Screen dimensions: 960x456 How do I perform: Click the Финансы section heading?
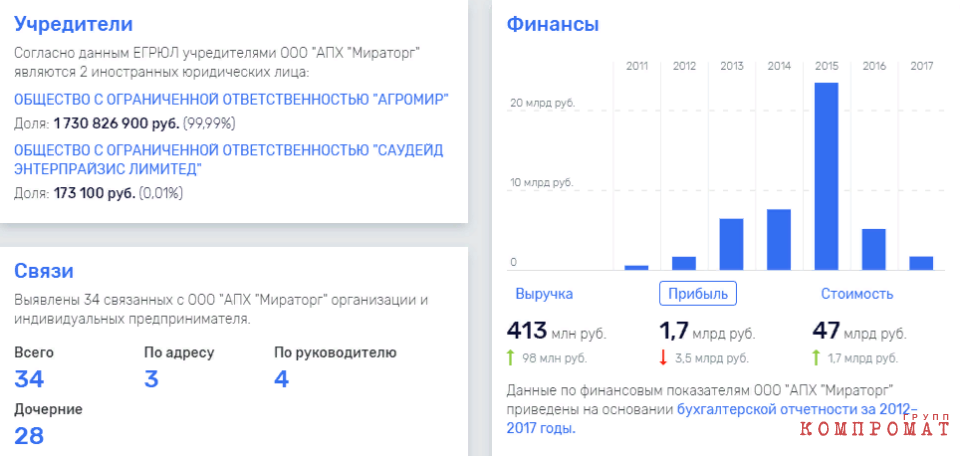553,24
